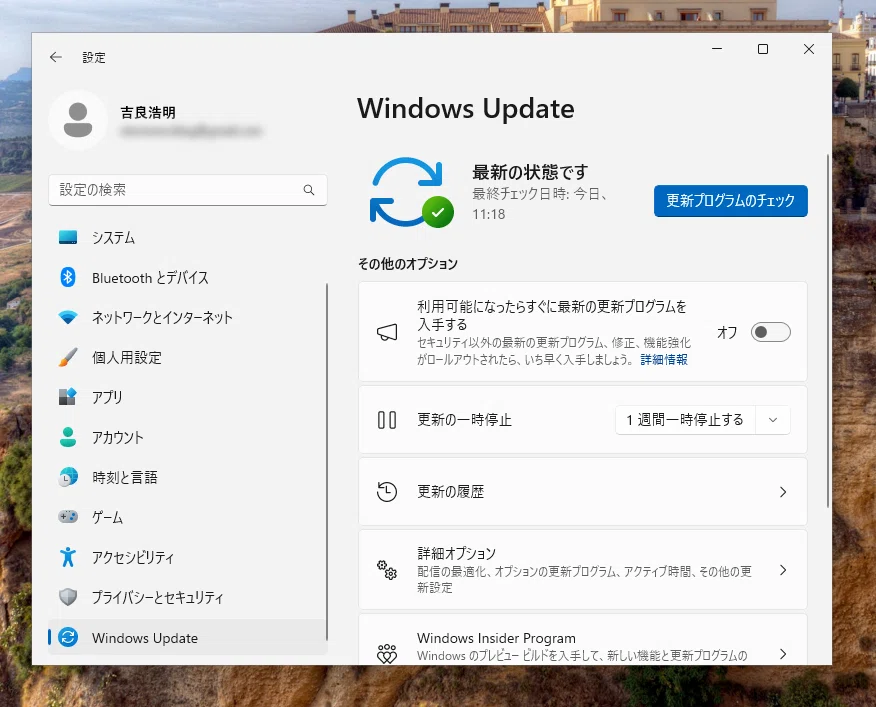Click the shield icon for プライバシーとセキュリティ

[68, 597]
